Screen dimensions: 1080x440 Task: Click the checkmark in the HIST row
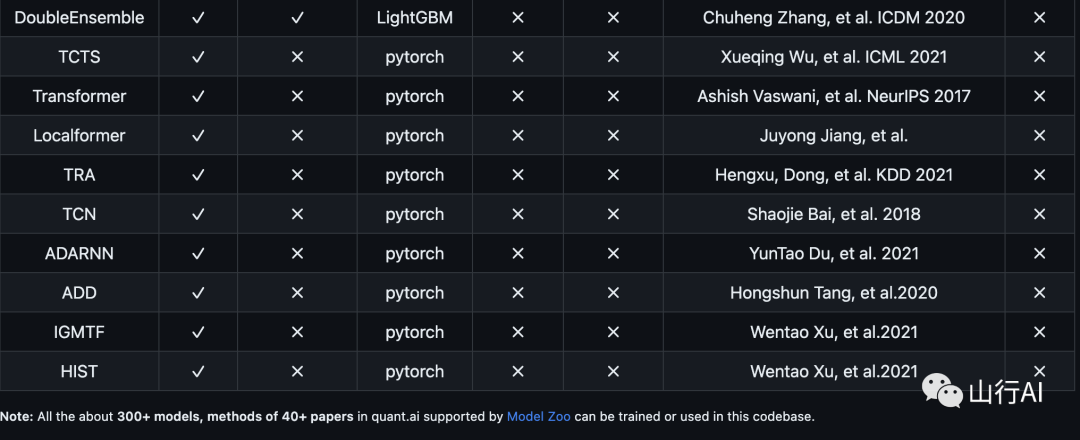tap(198, 372)
